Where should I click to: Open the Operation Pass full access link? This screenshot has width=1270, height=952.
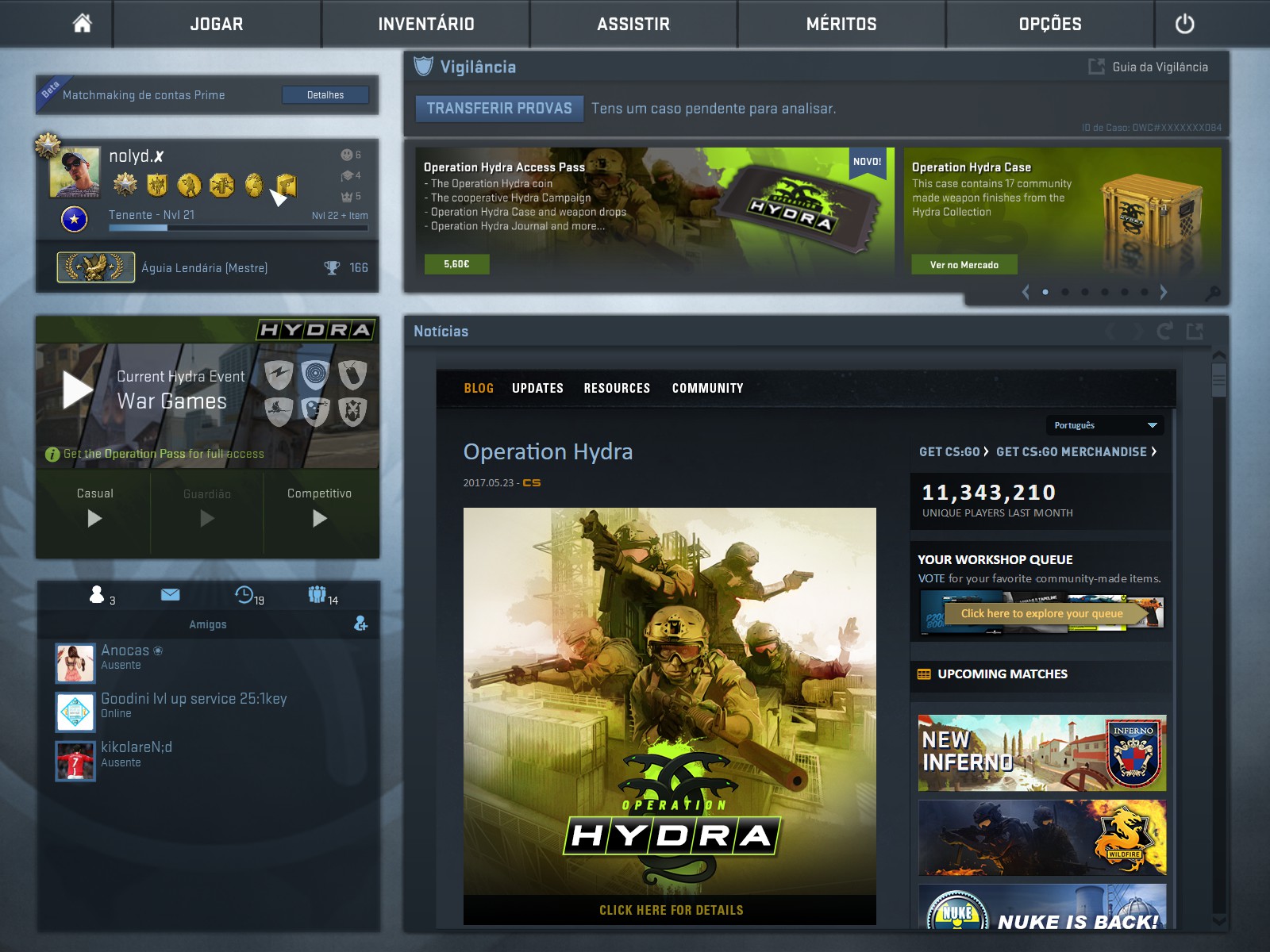164,454
